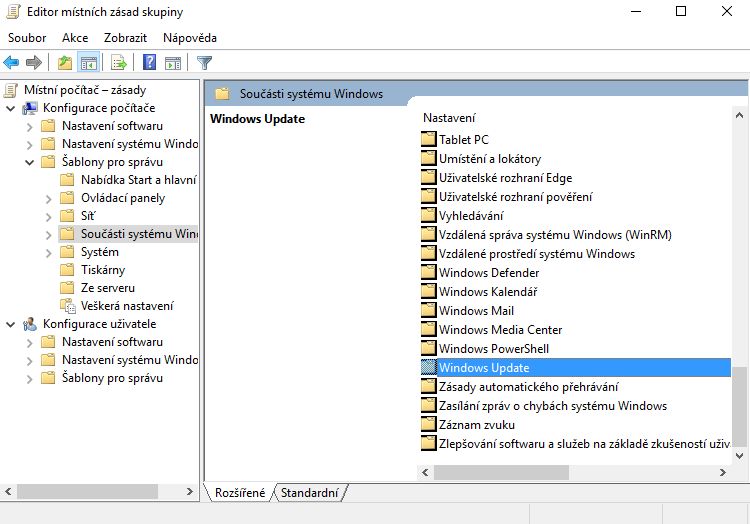The width and height of the screenshot is (750, 524).
Task: Expand the Součásti systému Windows tree node
Action: [x=48, y=235]
